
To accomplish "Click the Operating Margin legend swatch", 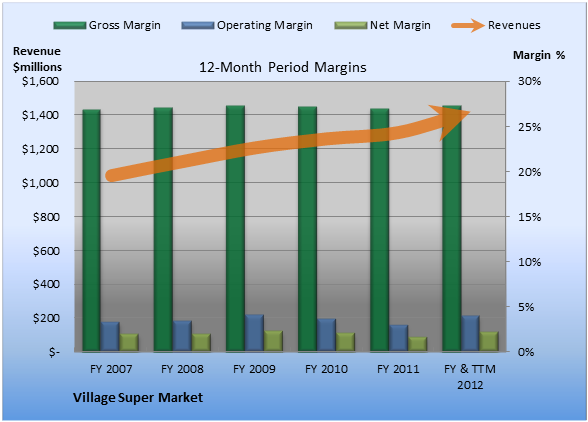I will [198, 26].
